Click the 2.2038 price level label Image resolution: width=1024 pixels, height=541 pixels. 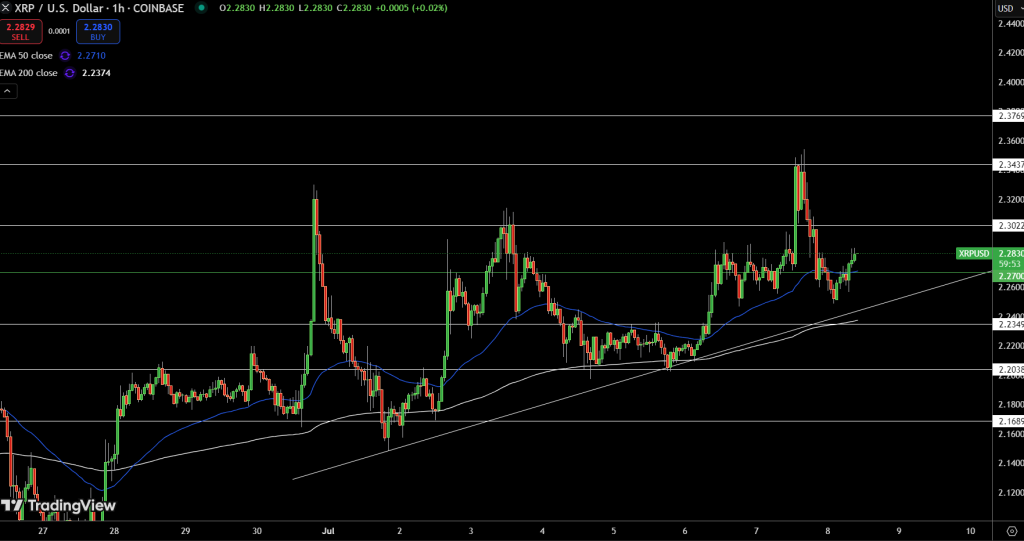click(x=1008, y=369)
